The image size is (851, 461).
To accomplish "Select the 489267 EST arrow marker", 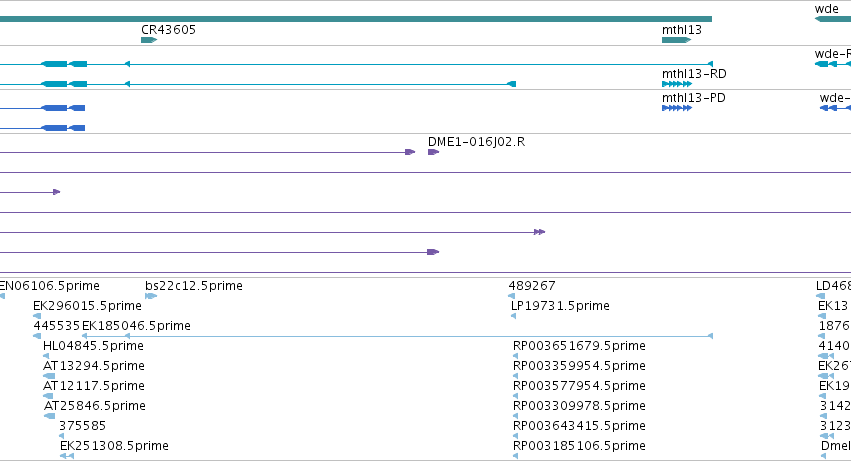I will (x=511, y=296).
